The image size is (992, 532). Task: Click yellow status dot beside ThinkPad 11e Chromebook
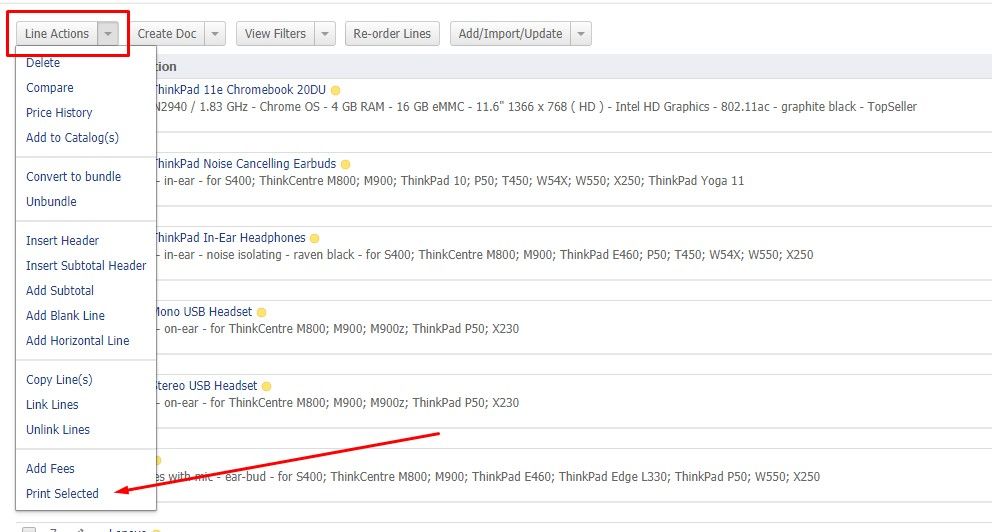coord(336,90)
